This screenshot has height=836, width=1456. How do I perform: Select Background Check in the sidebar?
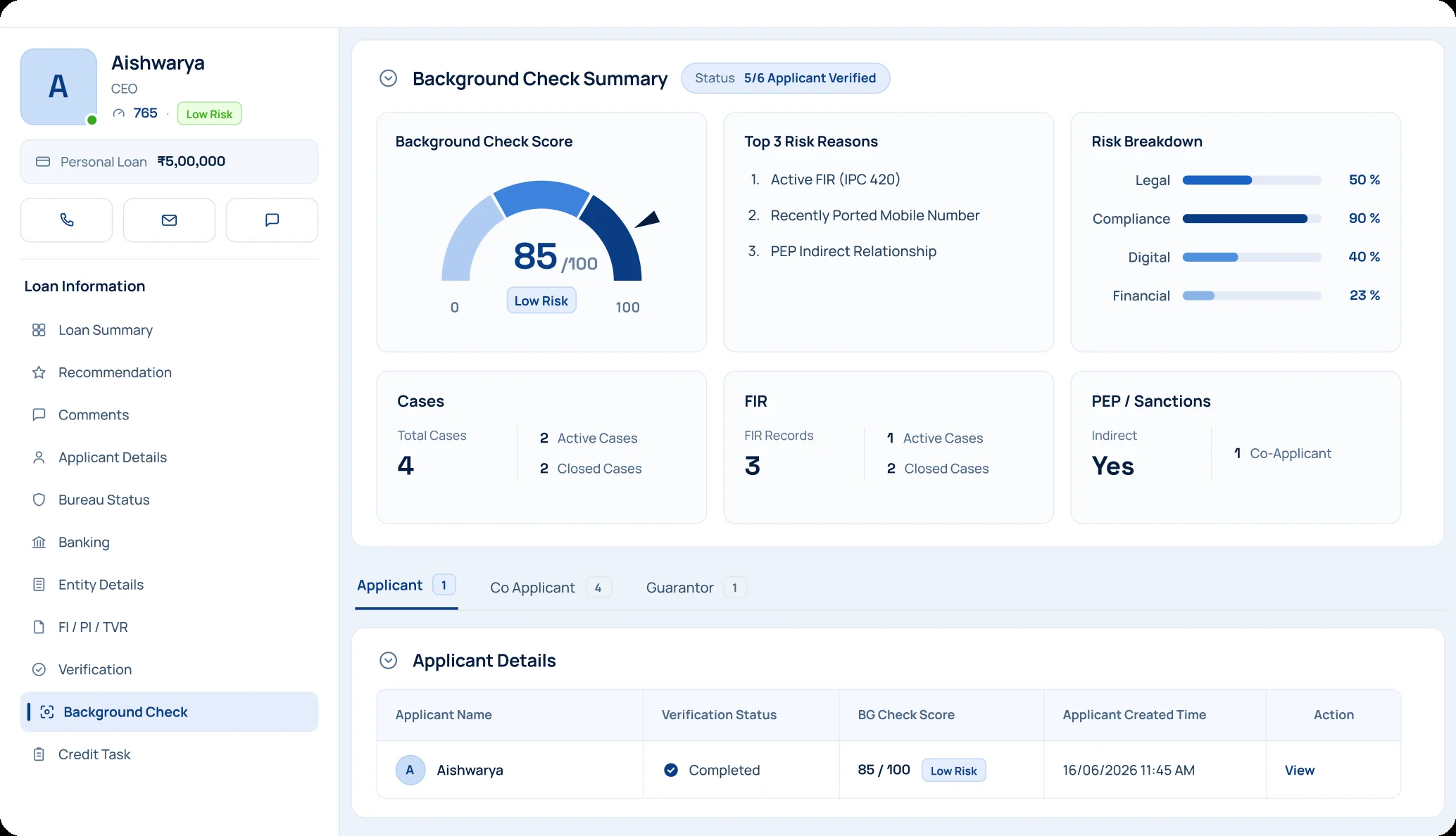point(169,712)
